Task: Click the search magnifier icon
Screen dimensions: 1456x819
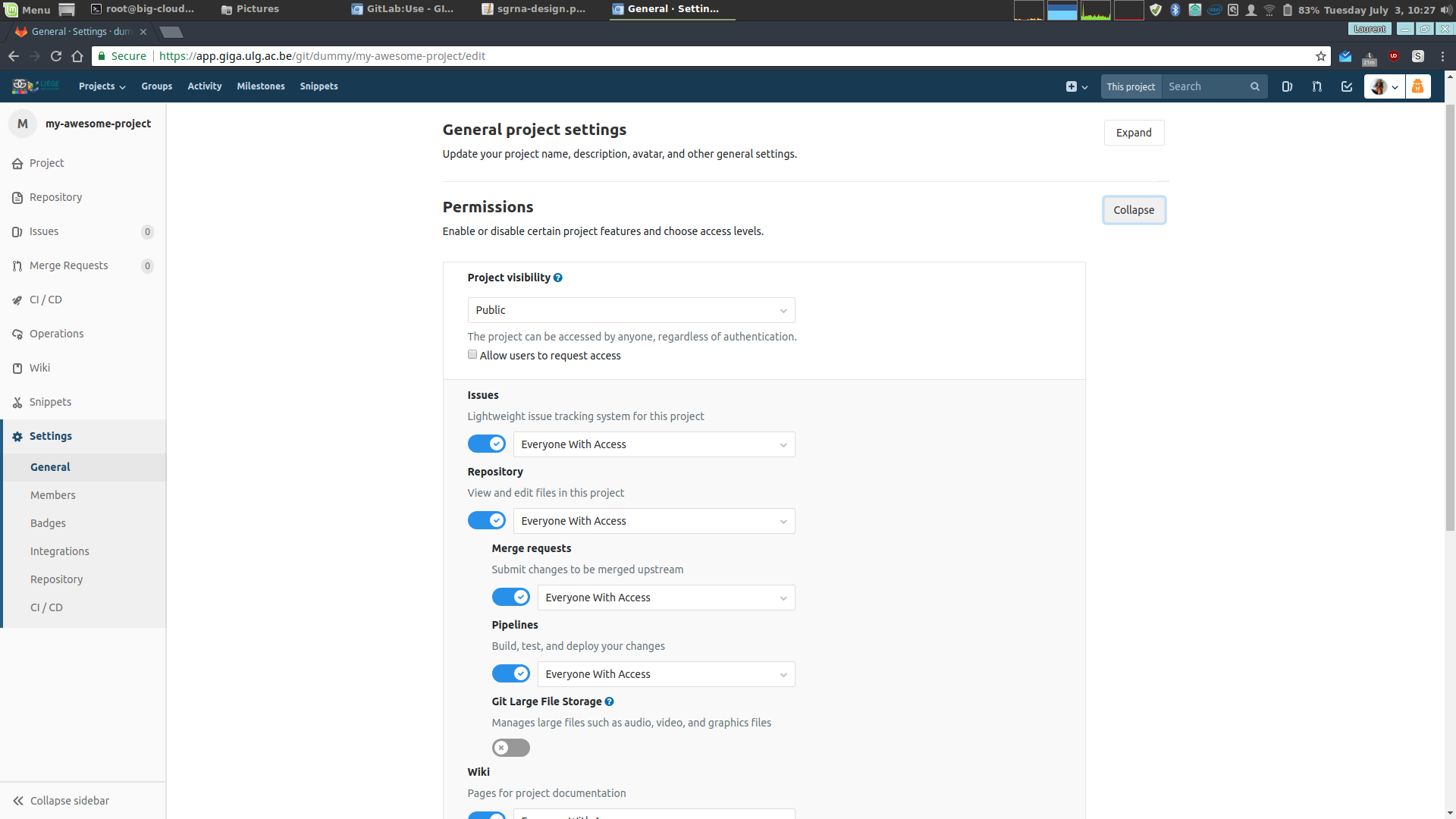Action: [x=1255, y=86]
